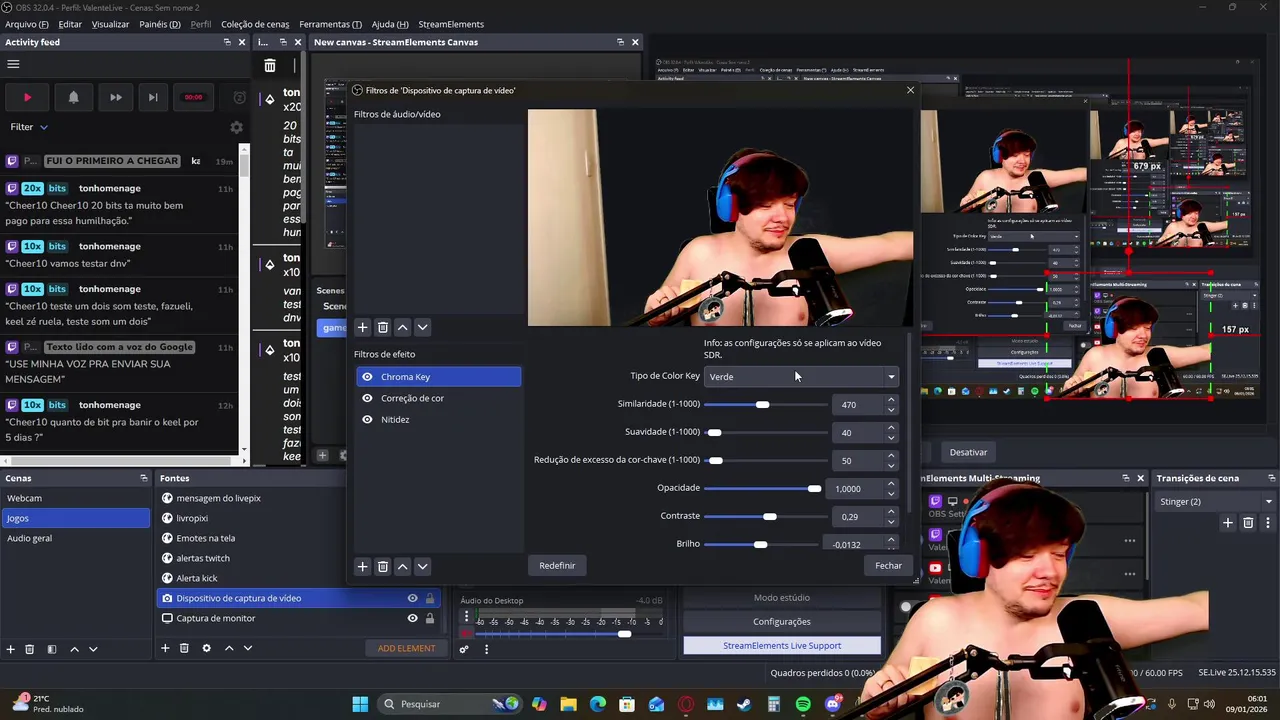Add a new scene with plus icon
The height and width of the screenshot is (720, 1280).
point(11,649)
